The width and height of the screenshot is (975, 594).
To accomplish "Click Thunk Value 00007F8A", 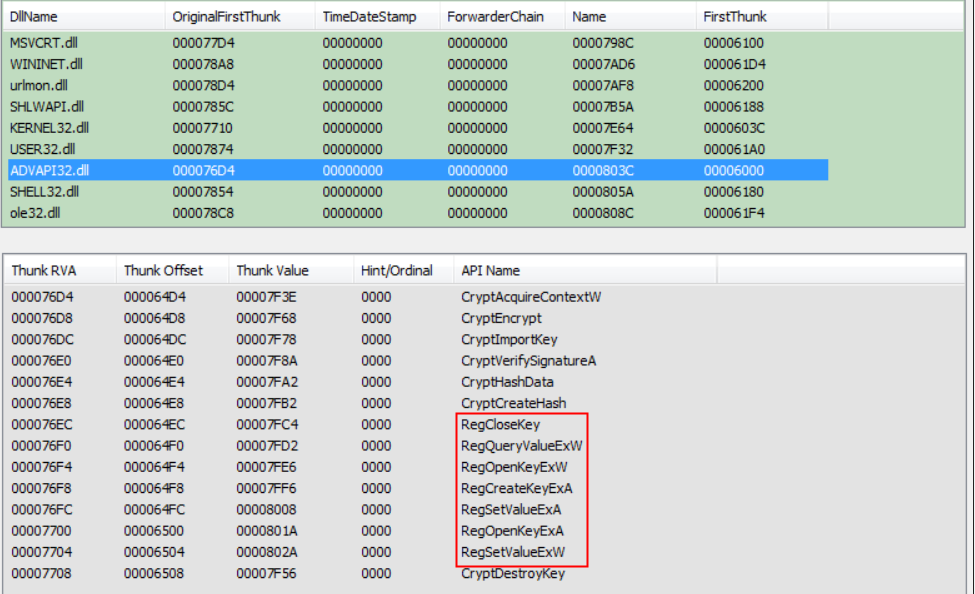I will point(266,361).
